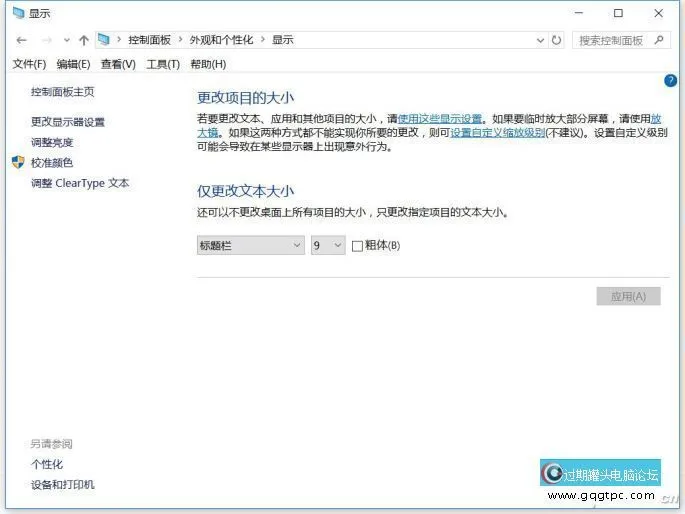Open 设备和打印机 link
Screen dimensions: 685x514
point(62,485)
